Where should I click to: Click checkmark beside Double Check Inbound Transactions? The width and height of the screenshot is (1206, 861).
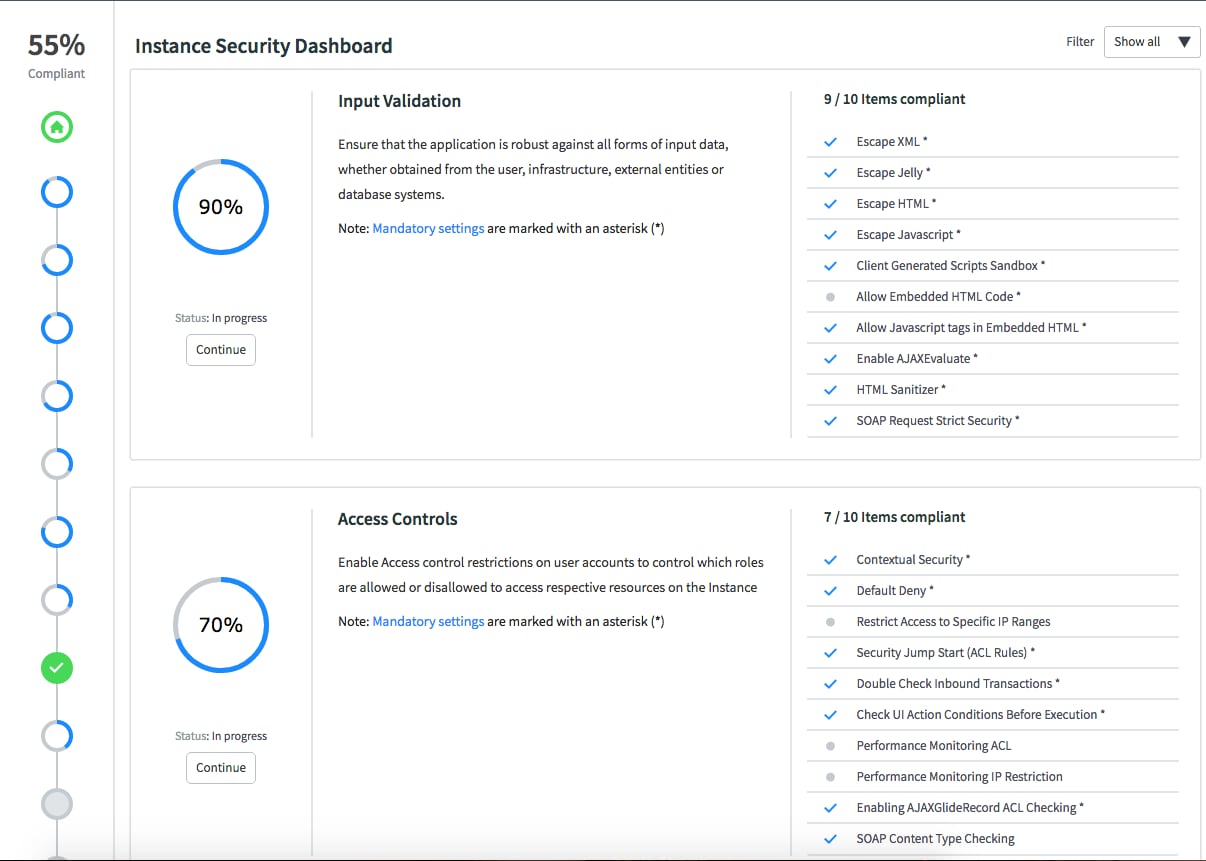tap(830, 684)
